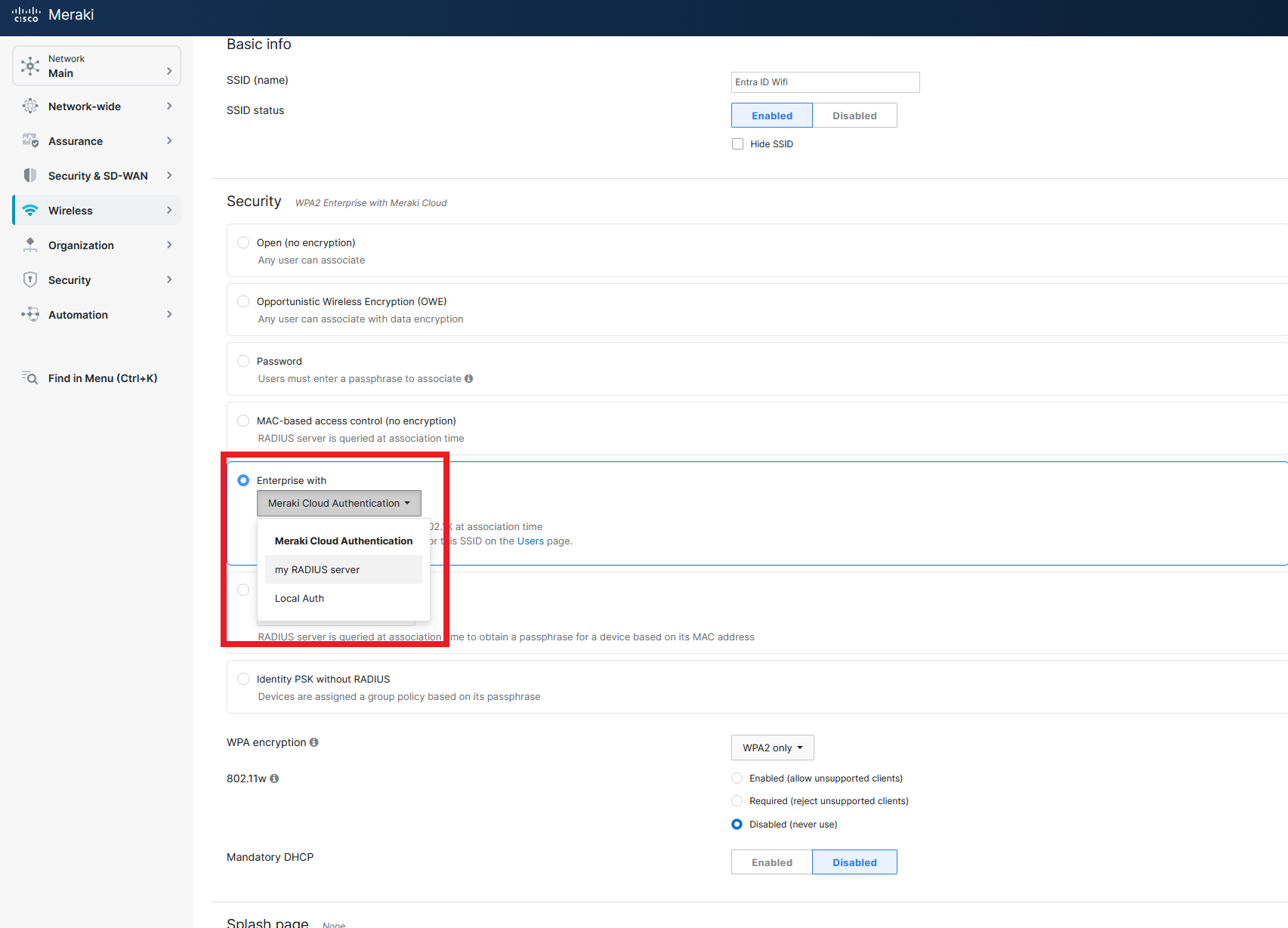Click the info icon beside 802.11w
This screenshot has height=928, width=1288.
274,778
